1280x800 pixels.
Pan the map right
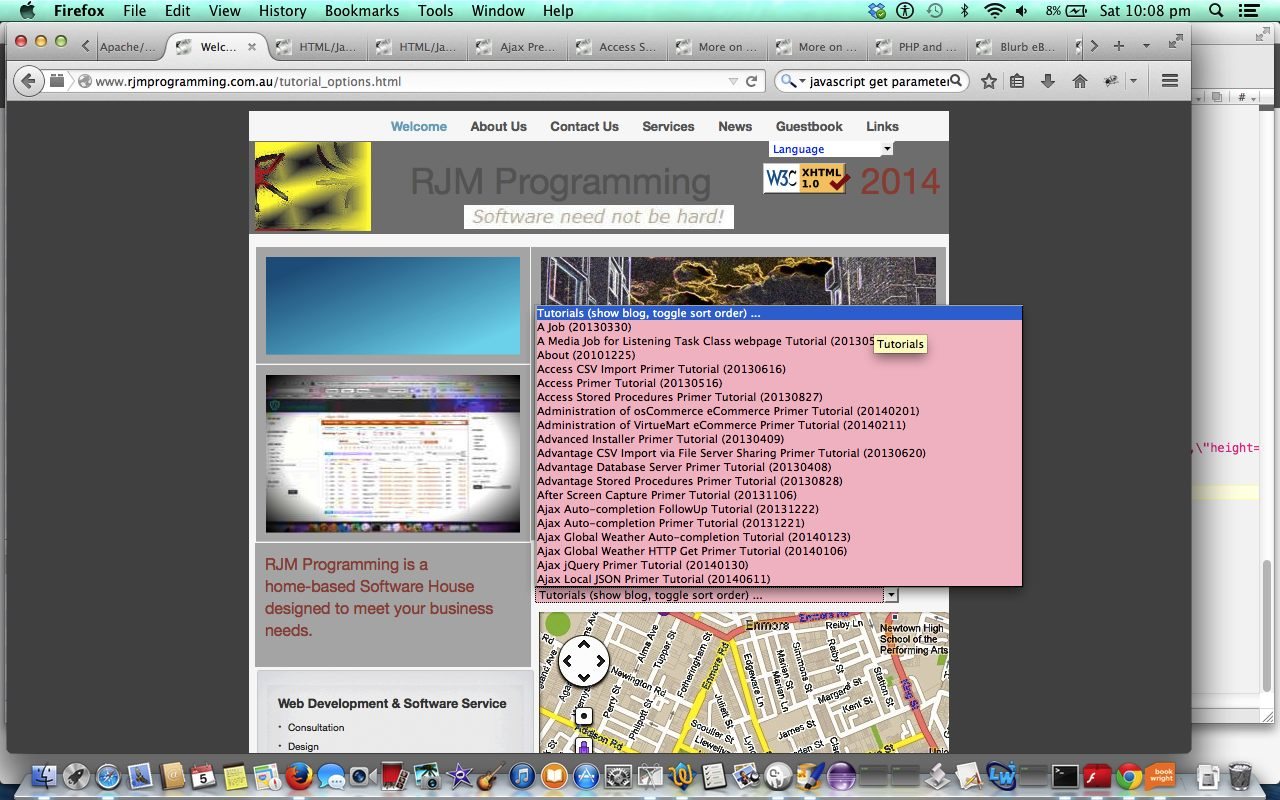coord(600,661)
